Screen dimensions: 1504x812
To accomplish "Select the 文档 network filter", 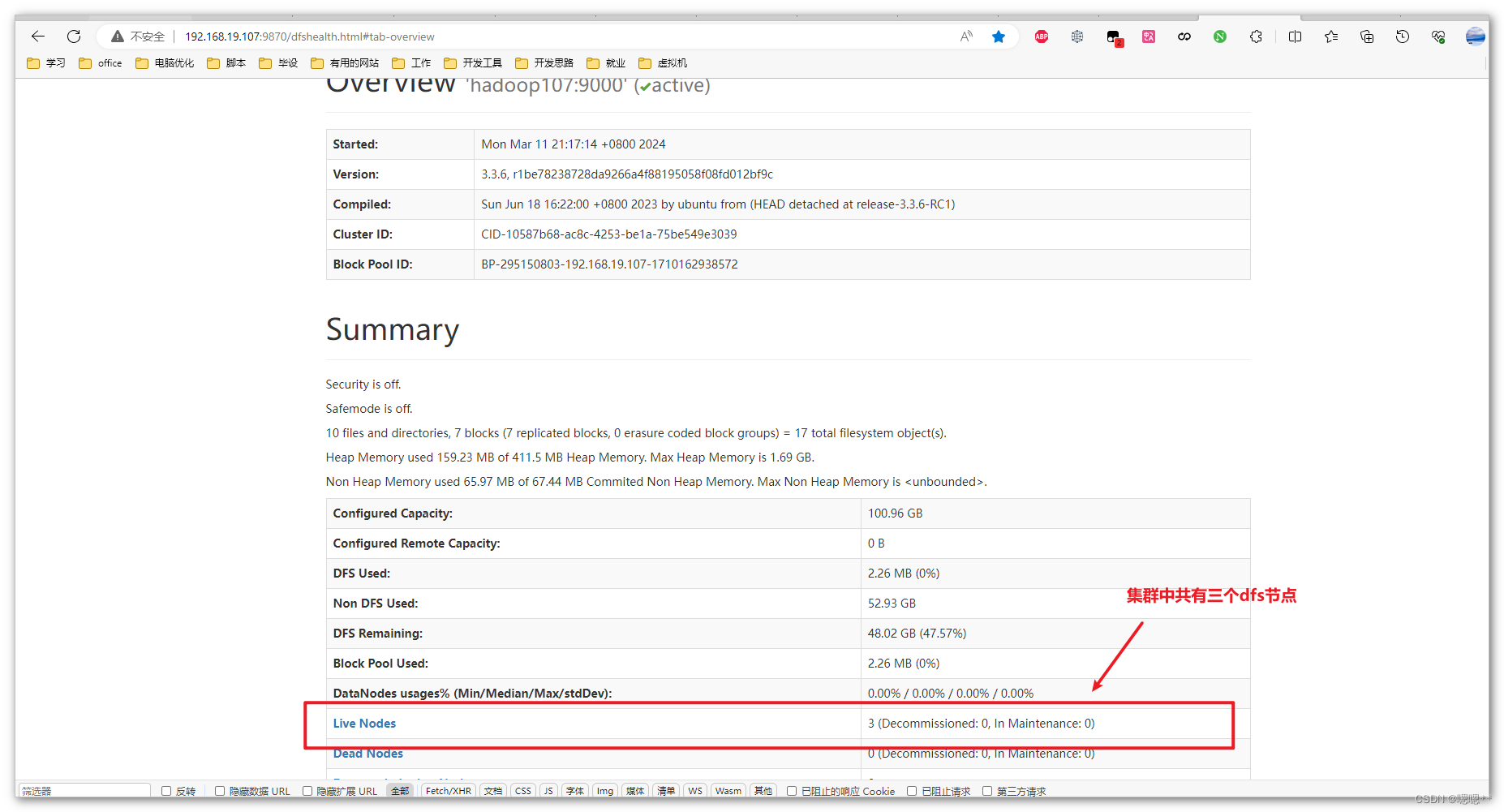I will (x=493, y=791).
